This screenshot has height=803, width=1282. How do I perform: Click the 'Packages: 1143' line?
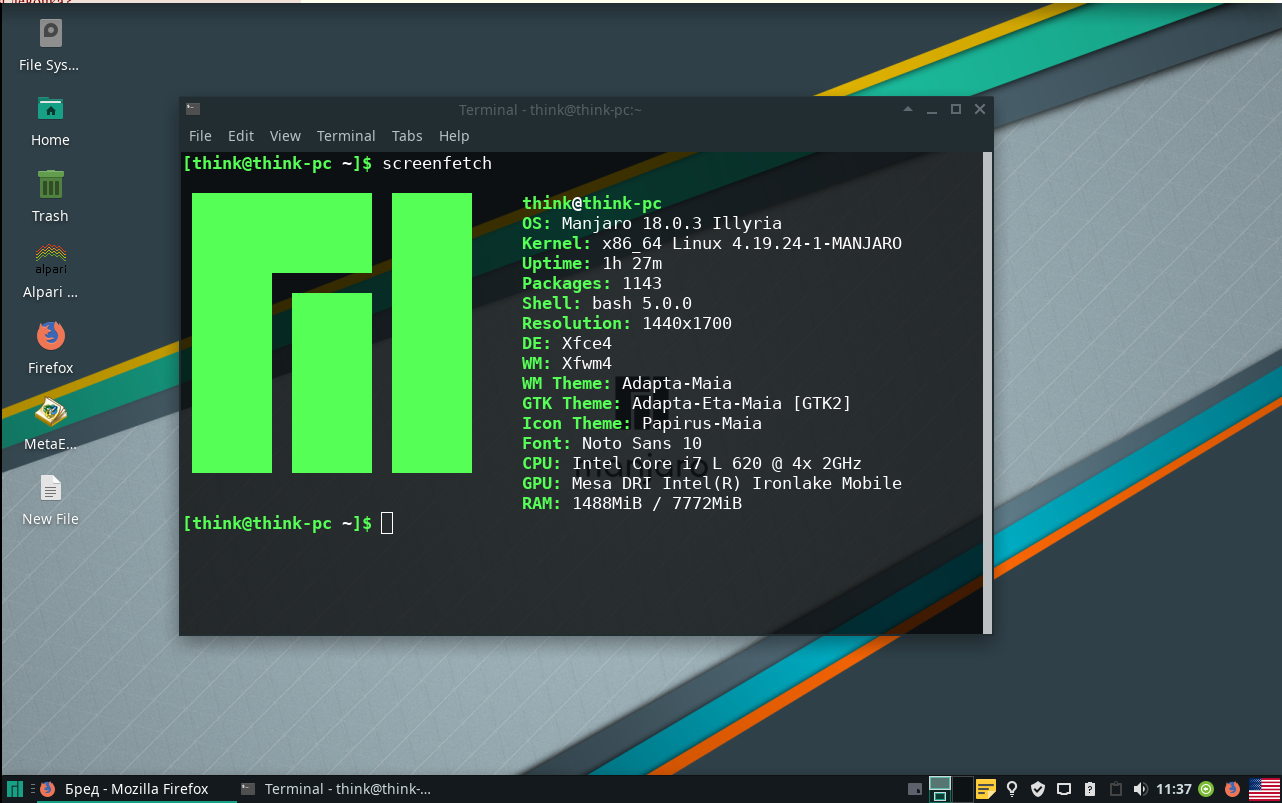(x=592, y=283)
